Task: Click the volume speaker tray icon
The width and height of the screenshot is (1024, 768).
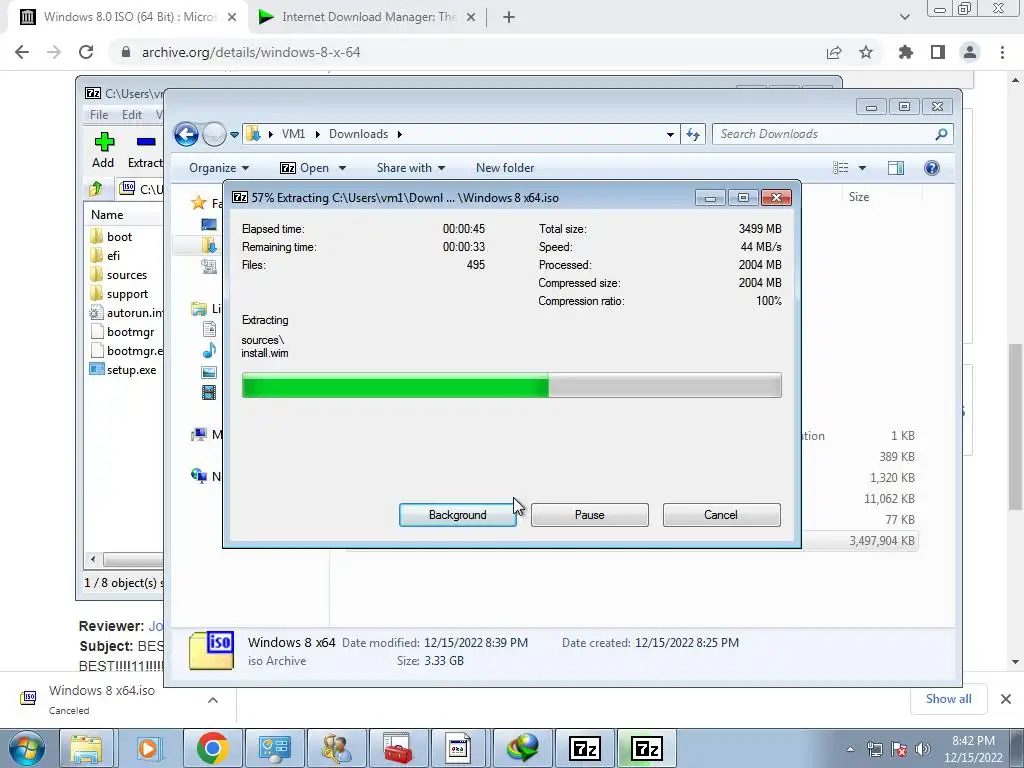Action: point(923,749)
